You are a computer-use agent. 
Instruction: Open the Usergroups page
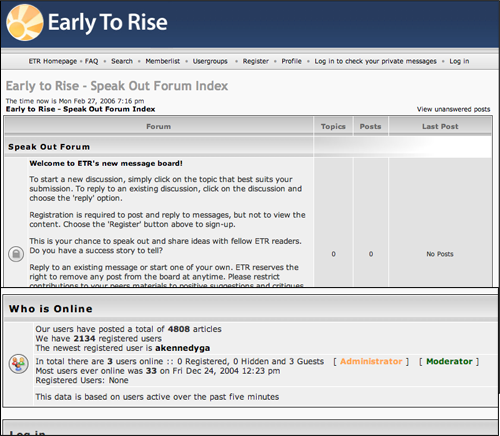coord(210,61)
